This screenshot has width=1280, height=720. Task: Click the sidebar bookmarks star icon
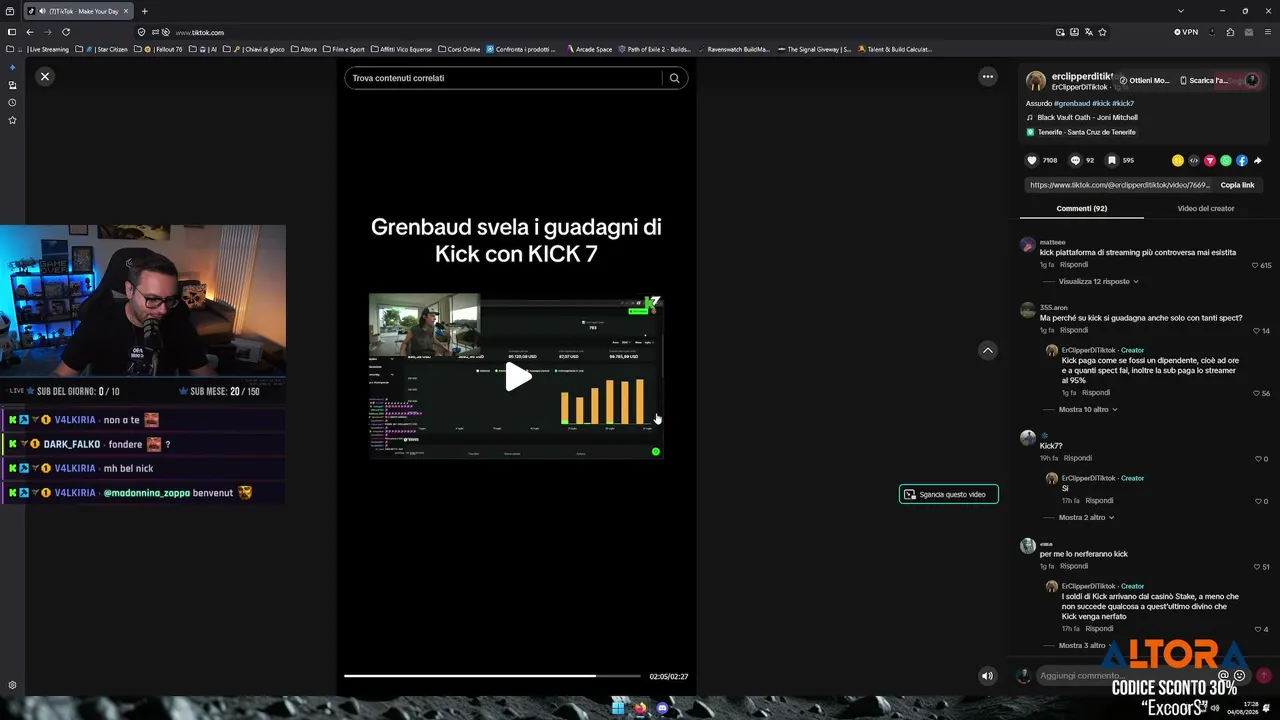12,120
